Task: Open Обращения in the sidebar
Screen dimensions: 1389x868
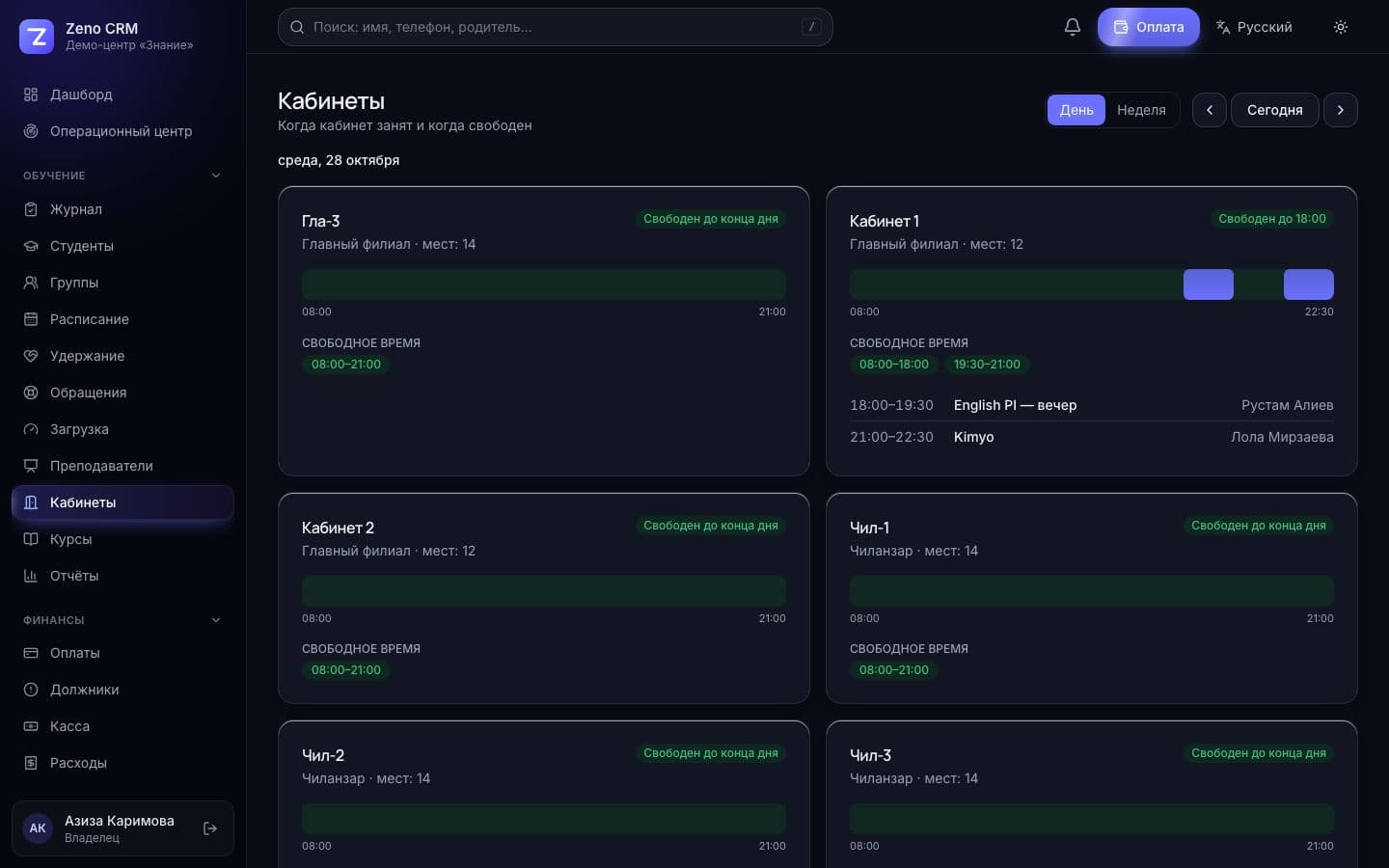Action: 123,393
